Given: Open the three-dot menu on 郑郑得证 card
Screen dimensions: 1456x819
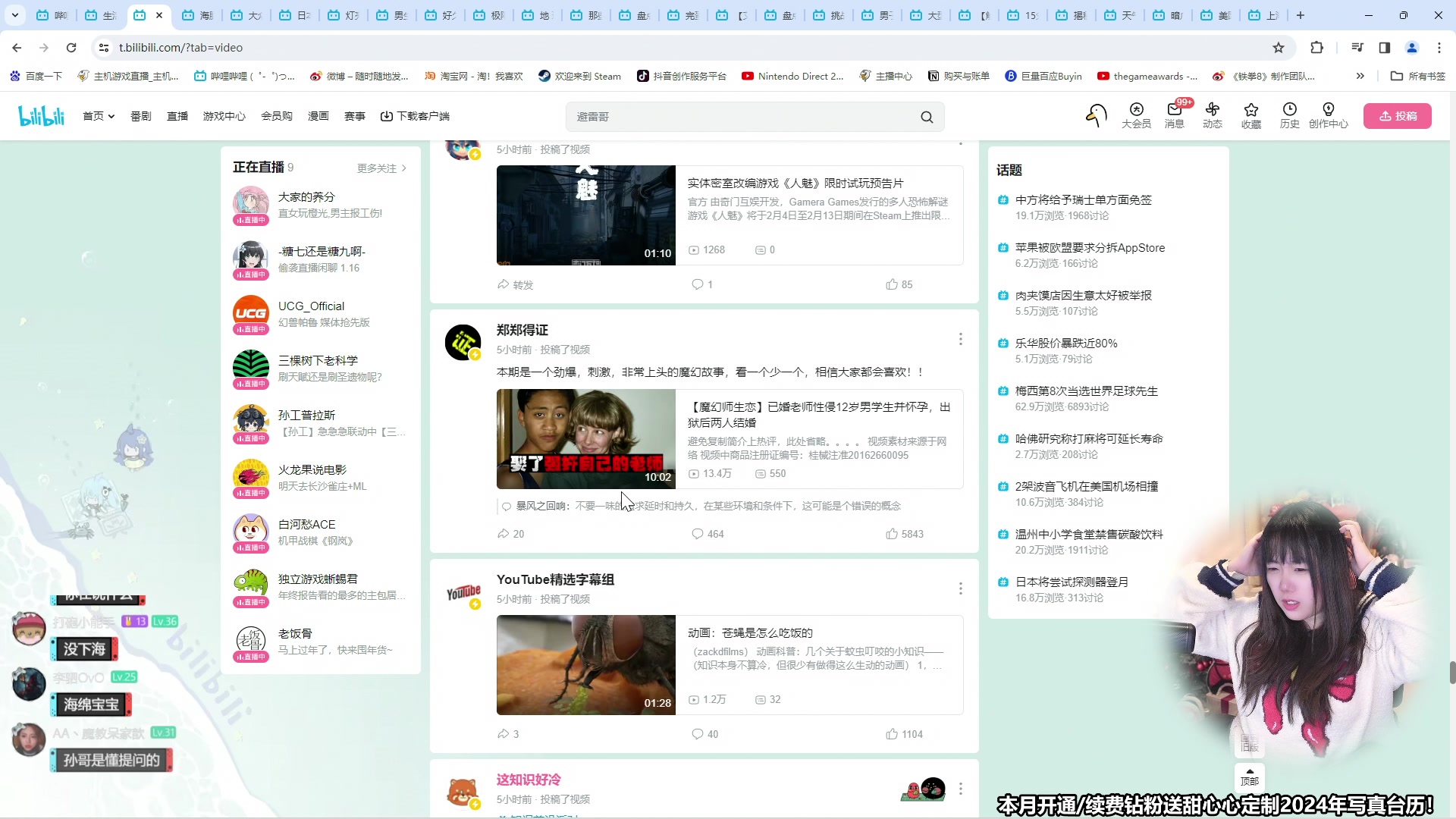Looking at the screenshot, I should point(960,339).
